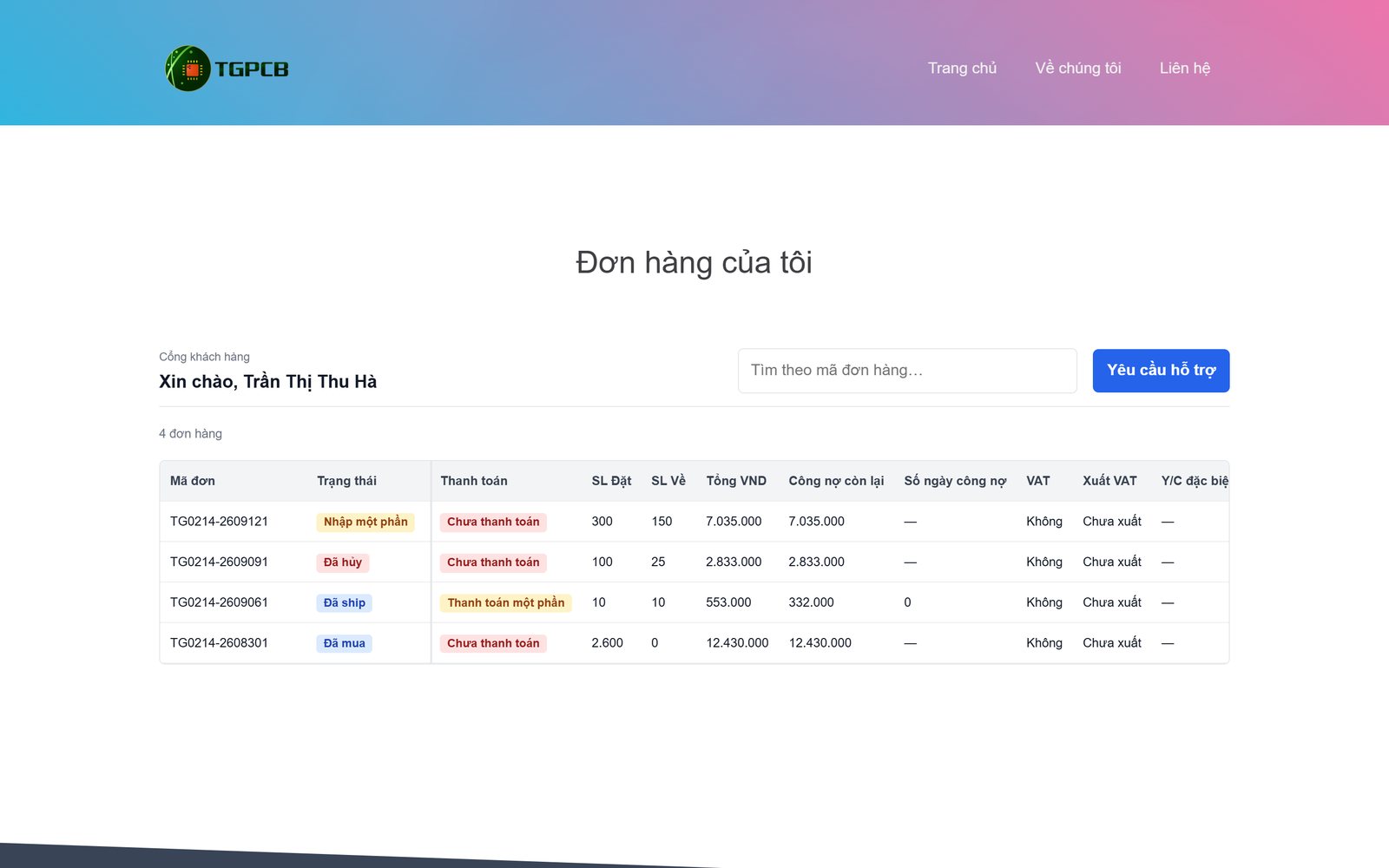Click ordered quantity 300
Viewport: 1389px width, 868px height.
602,522
